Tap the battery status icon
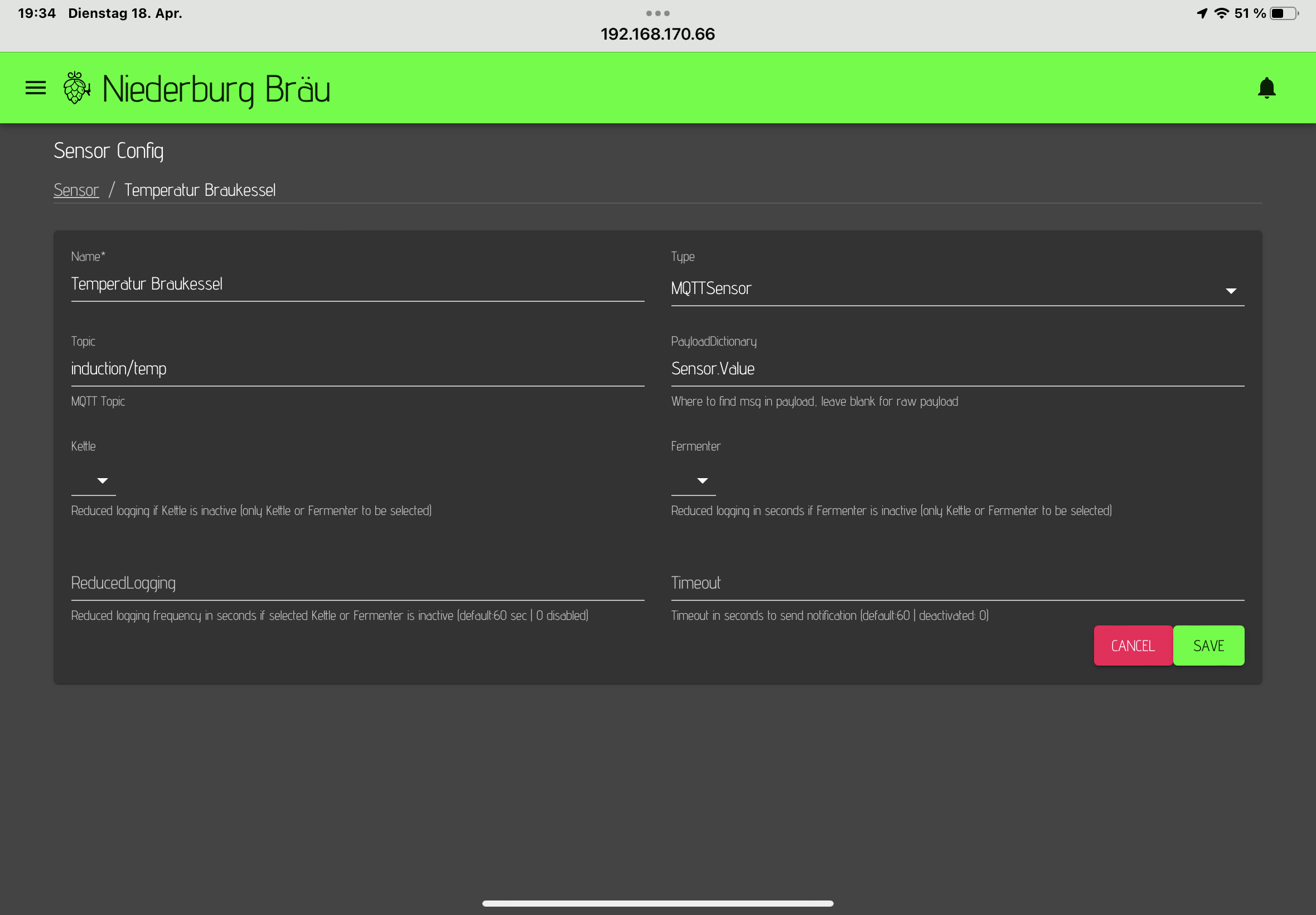1316x915 pixels. (1283, 13)
